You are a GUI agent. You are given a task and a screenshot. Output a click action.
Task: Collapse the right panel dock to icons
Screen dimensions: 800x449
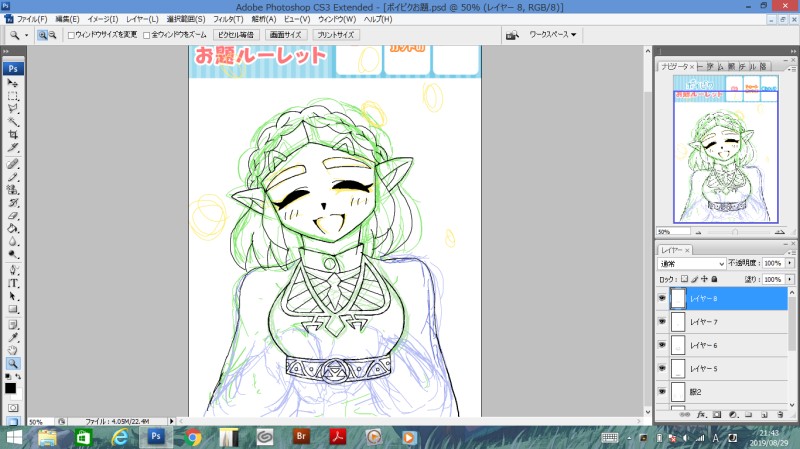[x=793, y=51]
